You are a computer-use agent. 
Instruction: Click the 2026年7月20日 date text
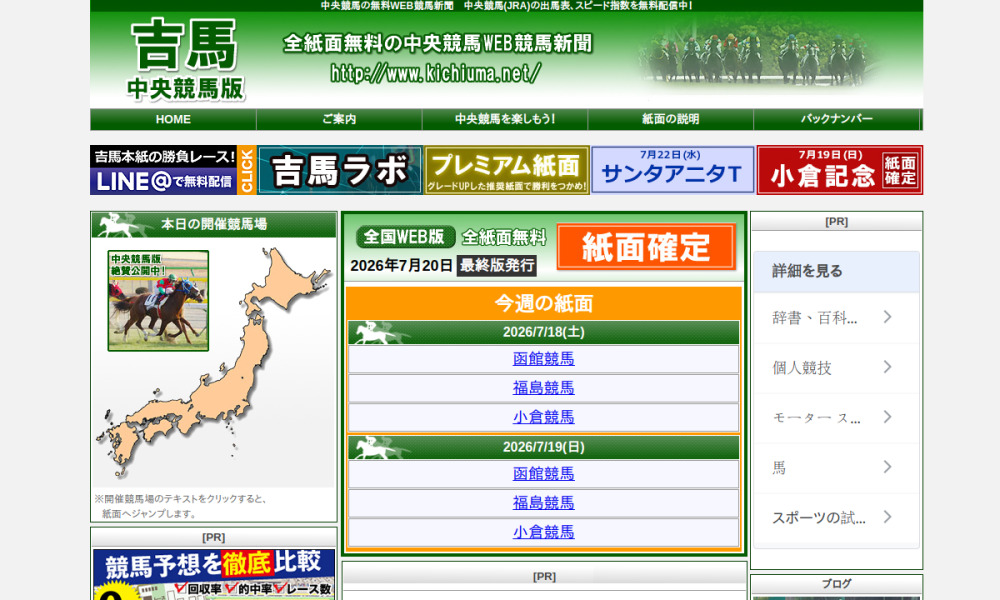(401, 265)
